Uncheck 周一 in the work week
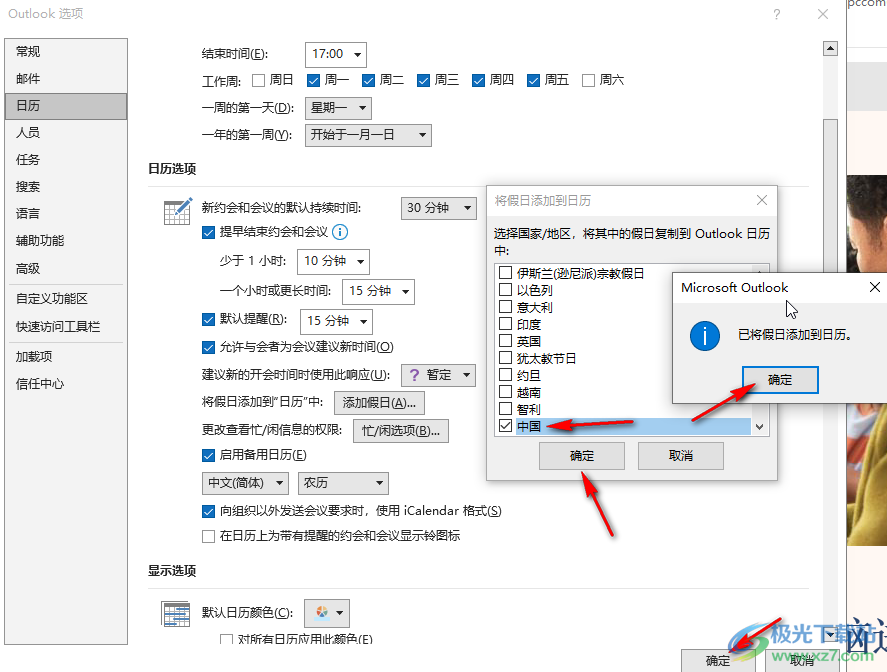Viewport: 887px width, 672px height. 313,80
